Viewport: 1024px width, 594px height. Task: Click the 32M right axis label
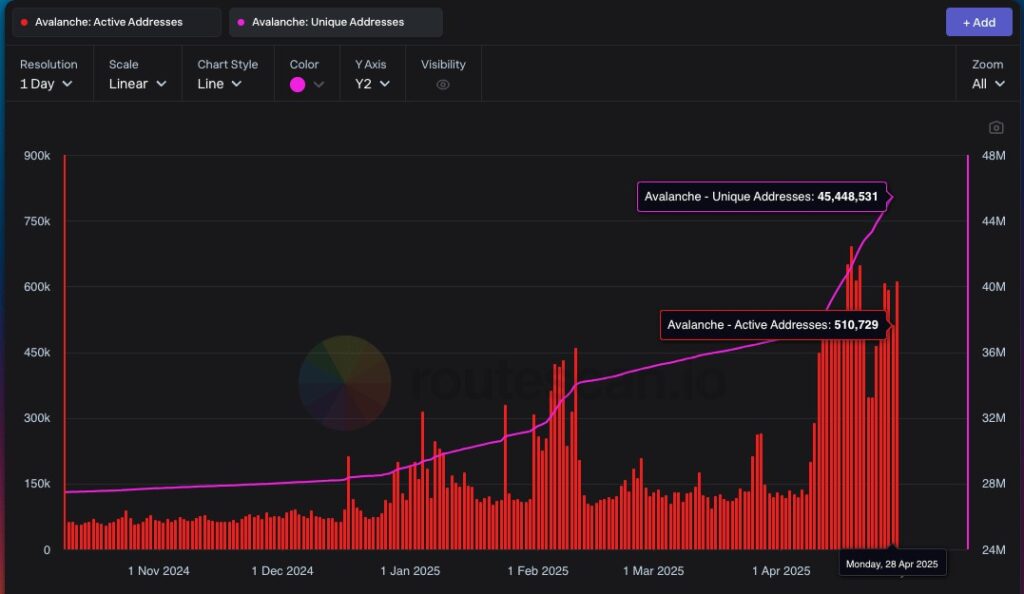coord(993,418)
